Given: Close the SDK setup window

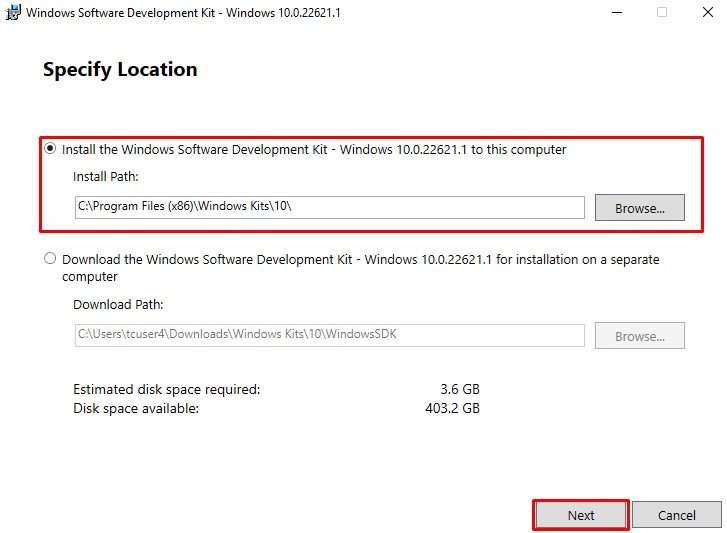Looking at the screenshot, I should coord(708,13).
